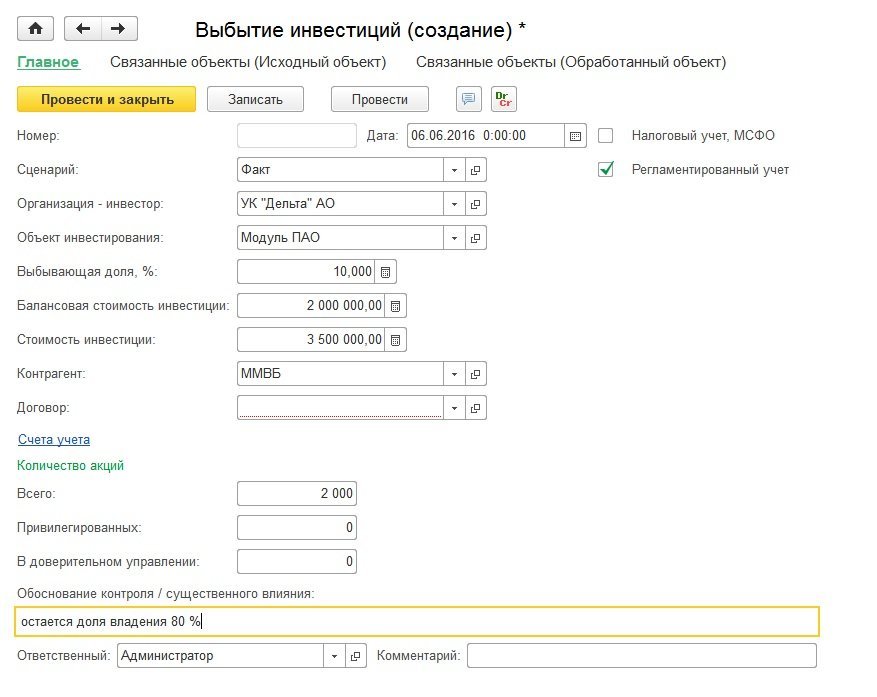
Task: Focus the Номер input field
Action: (297, 135)
